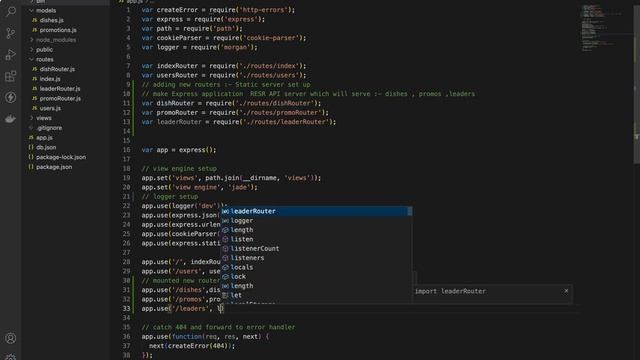Click 'var app = express();' code line
This screenshot has width=640, height=360.
pyautogui.click(x=179, y=150)
